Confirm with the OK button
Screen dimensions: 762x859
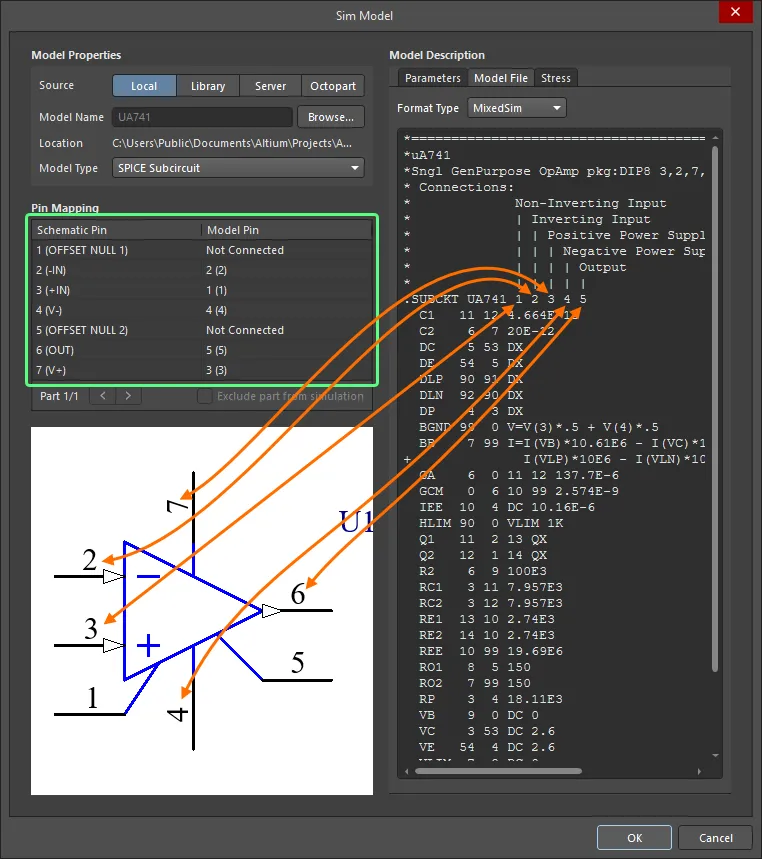634,838
